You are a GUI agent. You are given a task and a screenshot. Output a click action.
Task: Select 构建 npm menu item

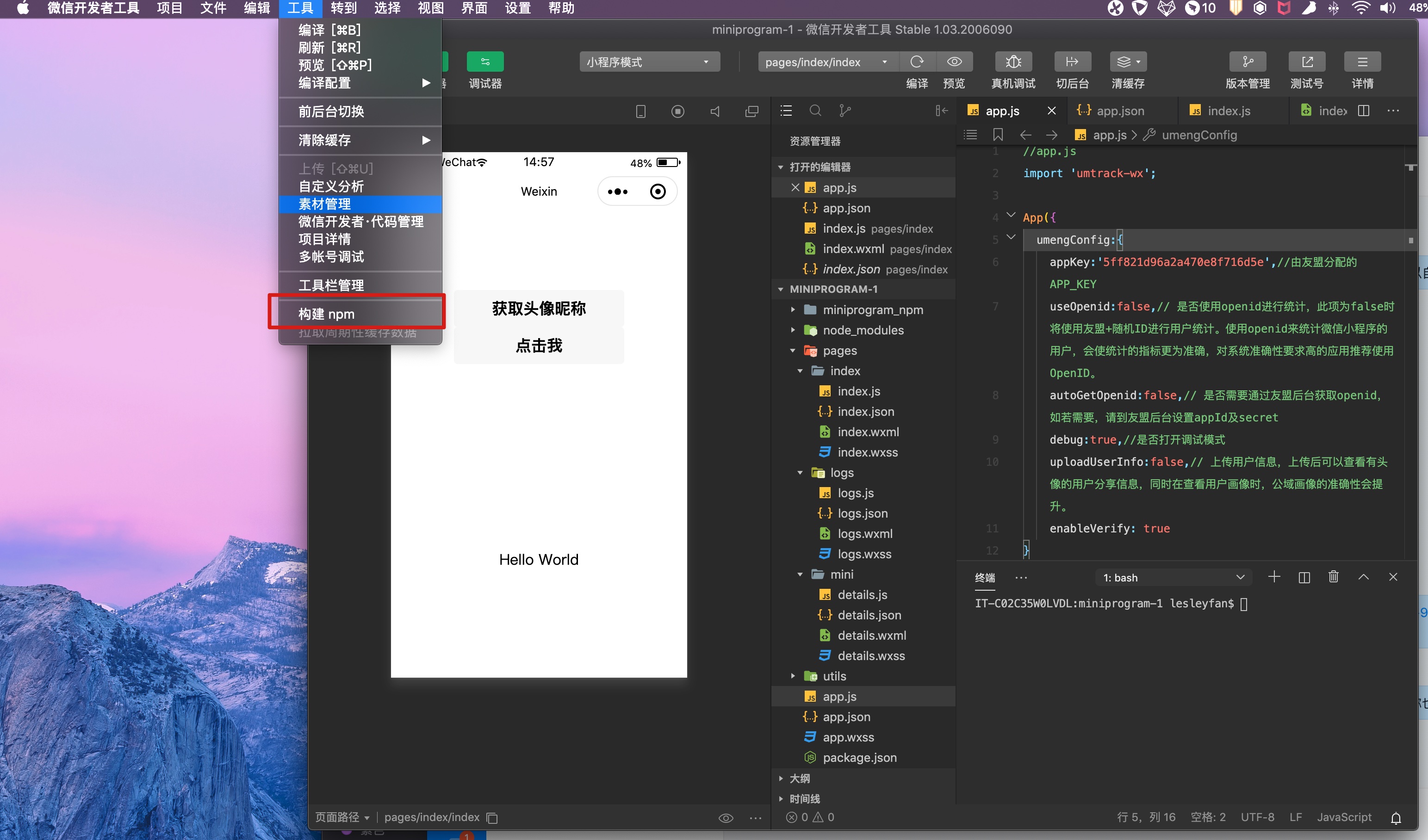coord(360,314)
